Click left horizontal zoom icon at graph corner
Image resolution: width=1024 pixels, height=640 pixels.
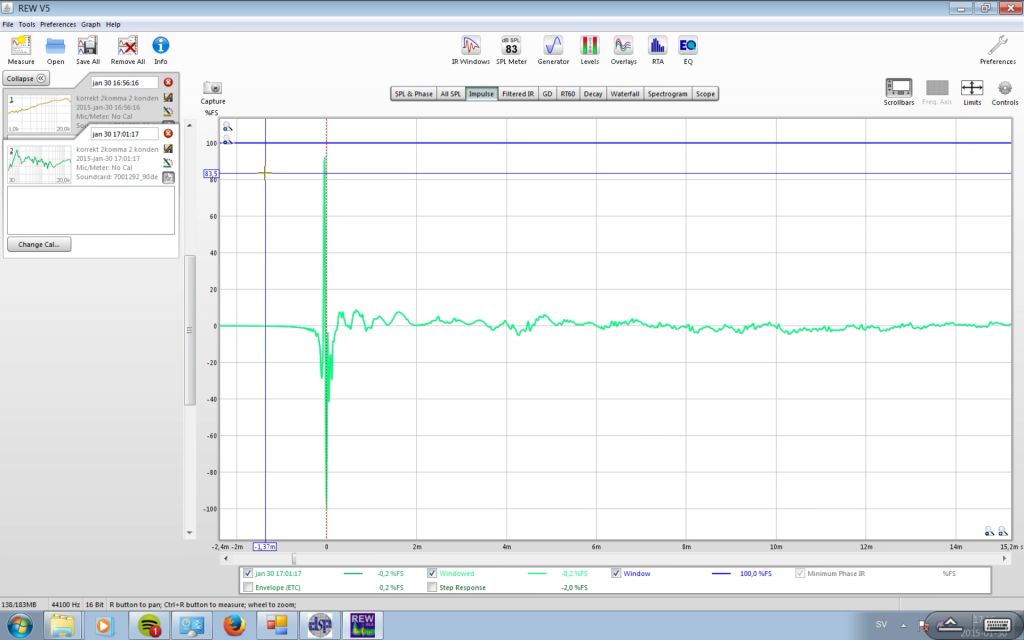pyautogui.click(x=989, y=532)
